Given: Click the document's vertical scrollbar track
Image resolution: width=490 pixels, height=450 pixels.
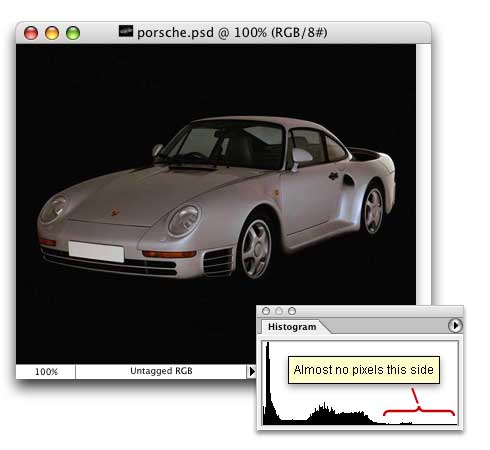Looking at the screenshot, I should coord(423,173).
